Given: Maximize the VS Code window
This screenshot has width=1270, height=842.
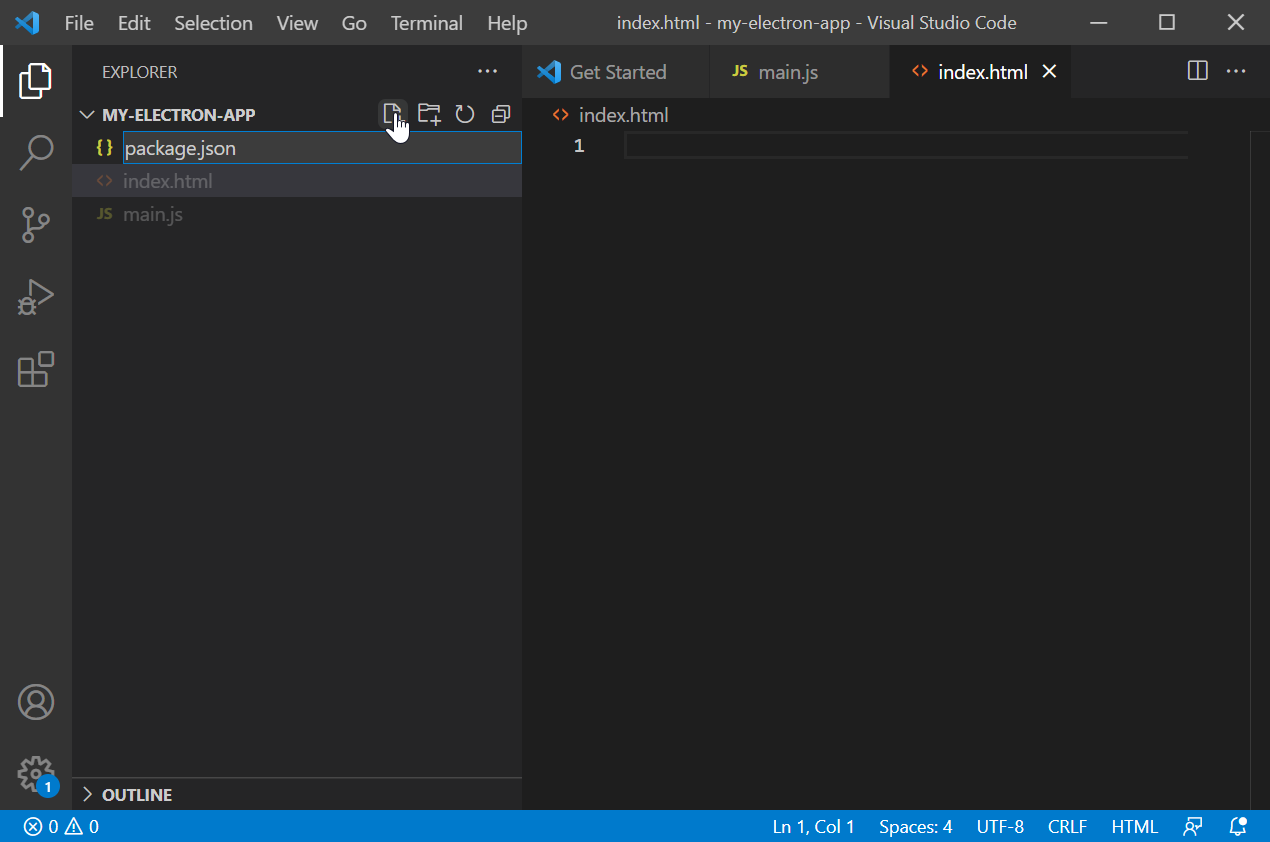Looking at the screenshot, I should point(1166,22).
